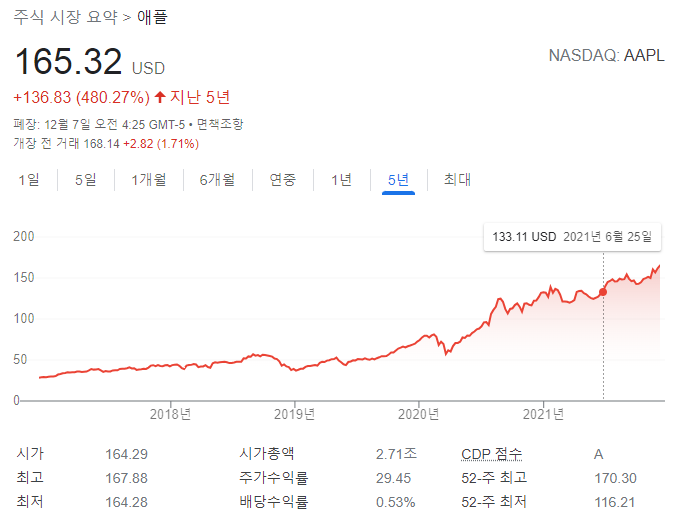Screen dimensions: 693x520
Task: Select the 5일 time range tab
Action: pyautogui.click(x=85, y=180)
